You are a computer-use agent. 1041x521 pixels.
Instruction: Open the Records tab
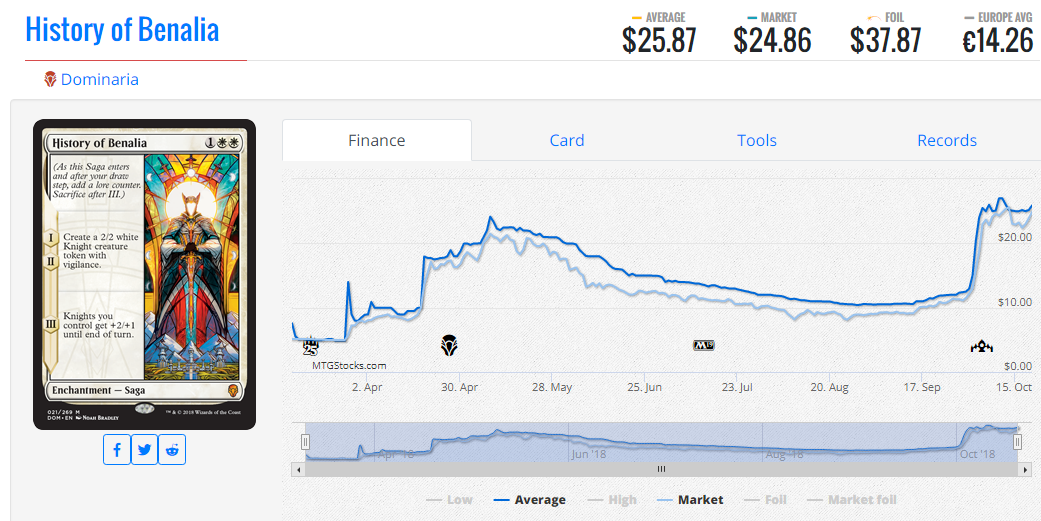(x=946, y=141)
